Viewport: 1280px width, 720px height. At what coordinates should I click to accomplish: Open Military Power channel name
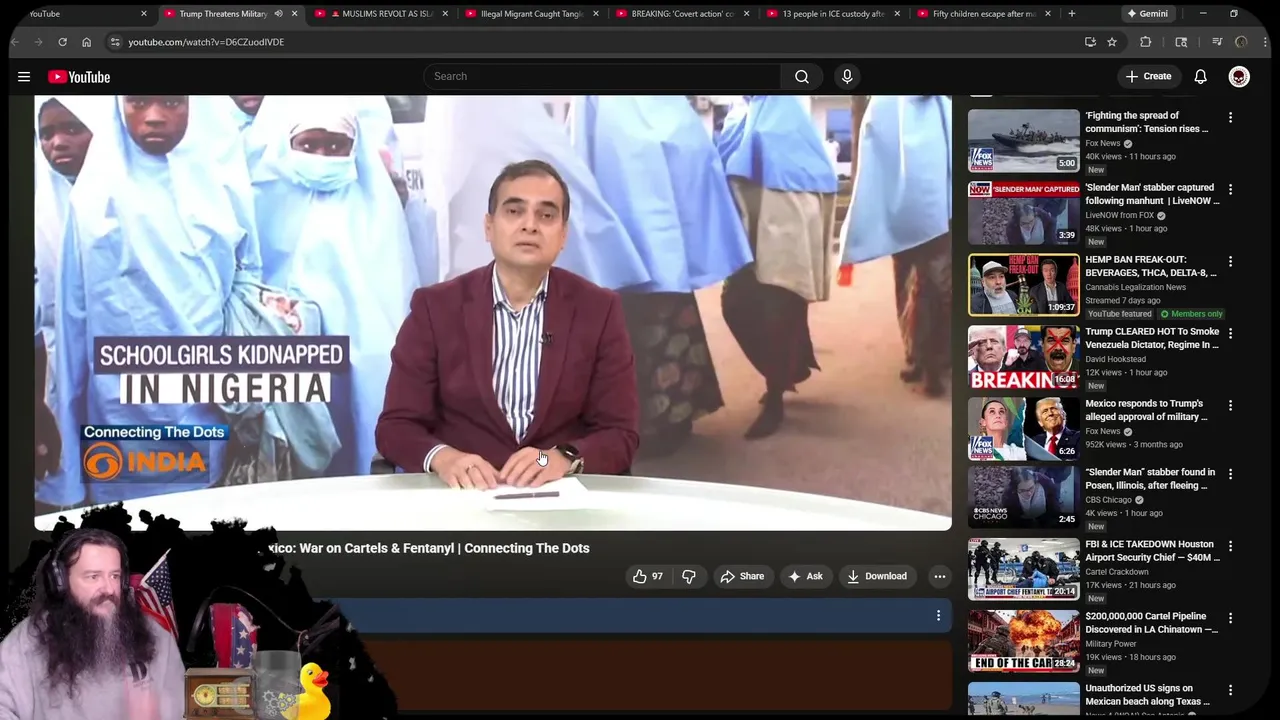[x=1111, y=644]
